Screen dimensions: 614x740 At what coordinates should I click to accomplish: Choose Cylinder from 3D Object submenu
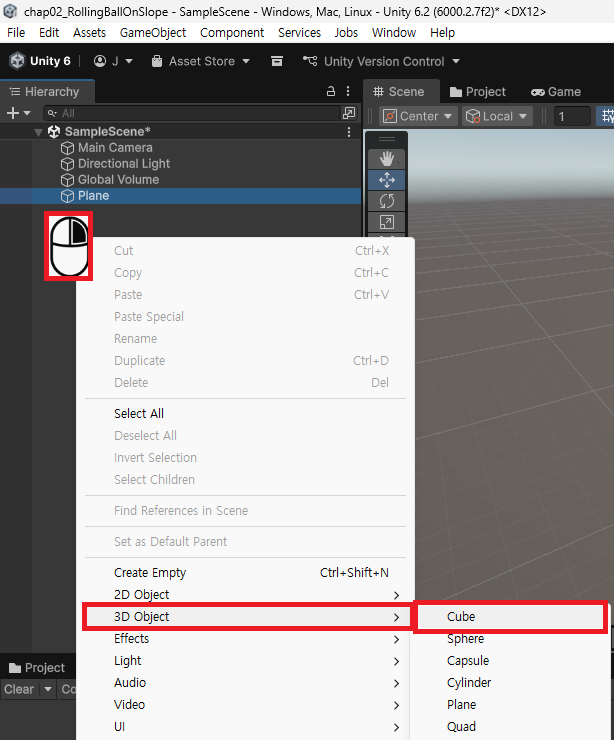point(511,683)
